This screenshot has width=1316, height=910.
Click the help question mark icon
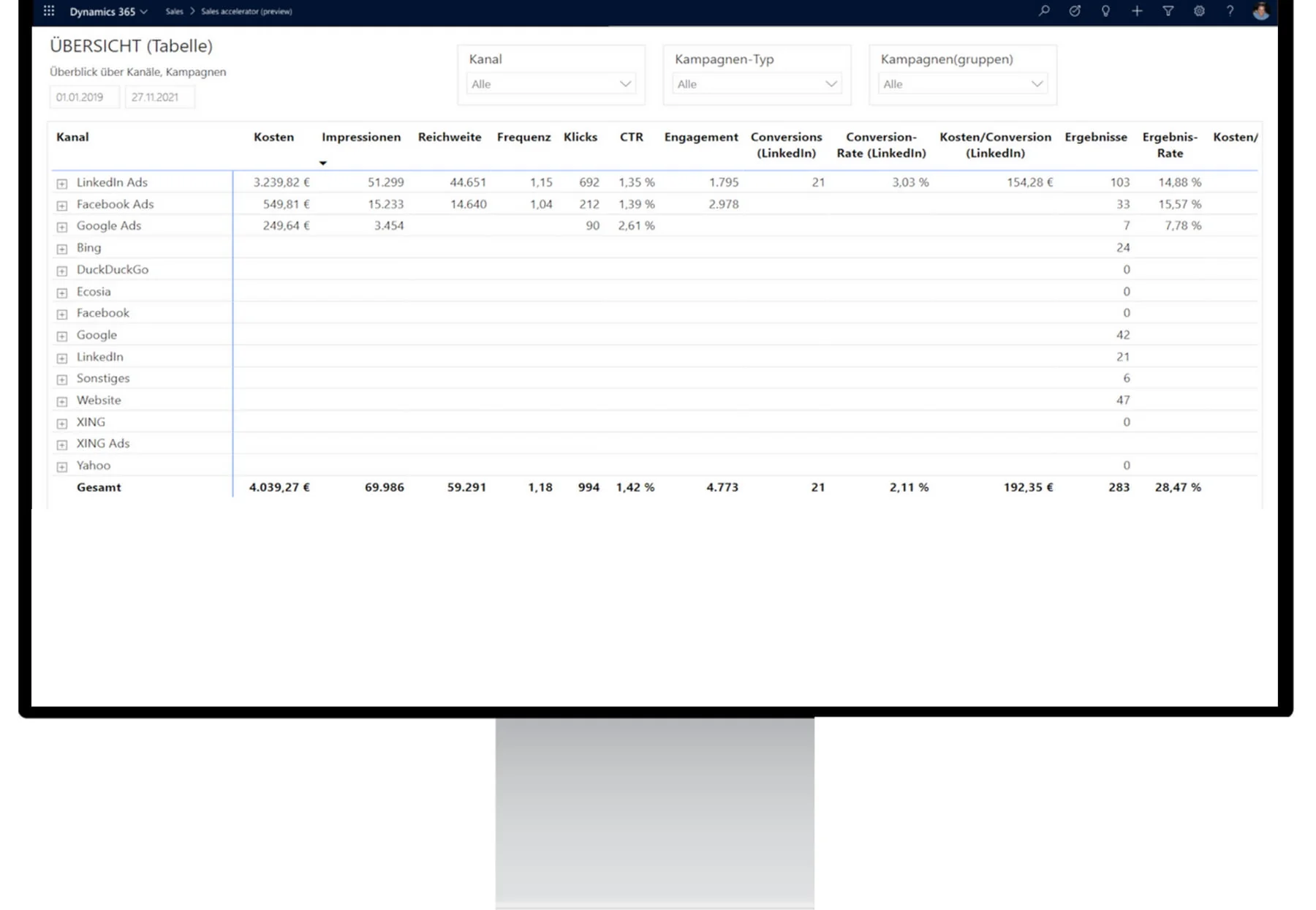(1230, 11)
